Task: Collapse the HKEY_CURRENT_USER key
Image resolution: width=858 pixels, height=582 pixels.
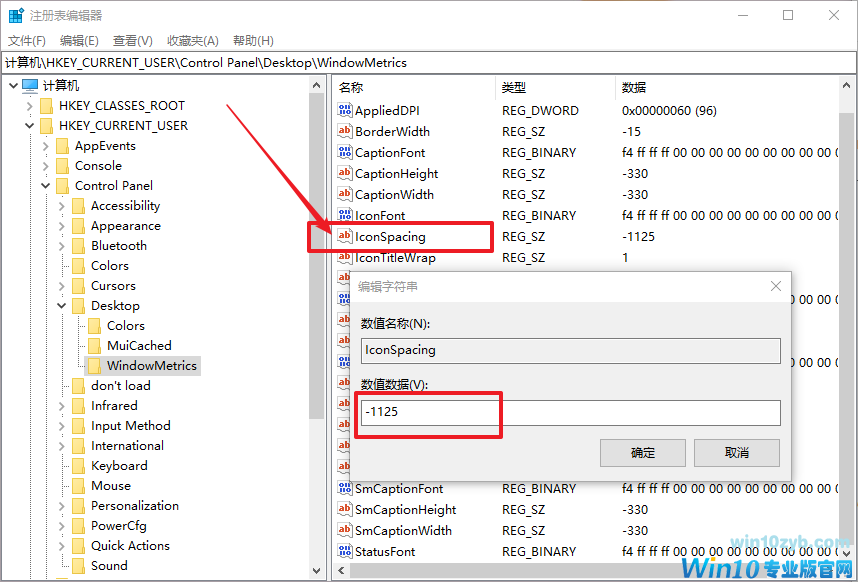Action: 29,126
